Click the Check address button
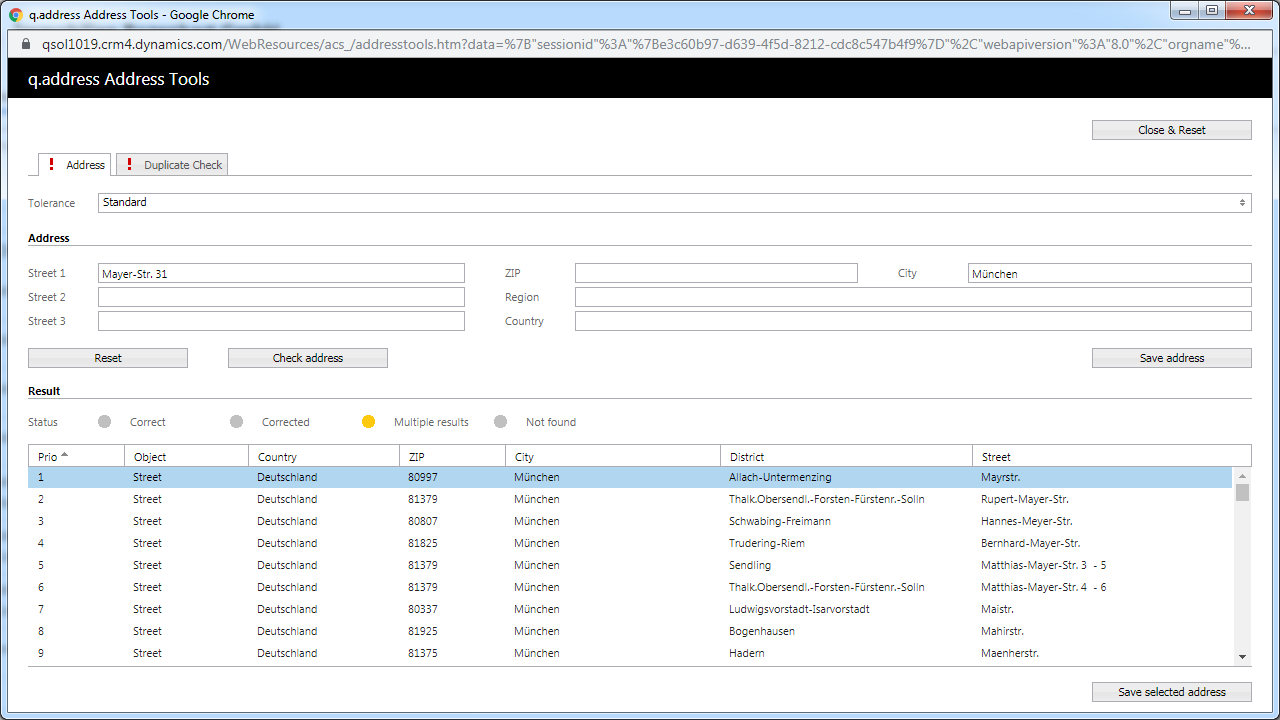 308,358
